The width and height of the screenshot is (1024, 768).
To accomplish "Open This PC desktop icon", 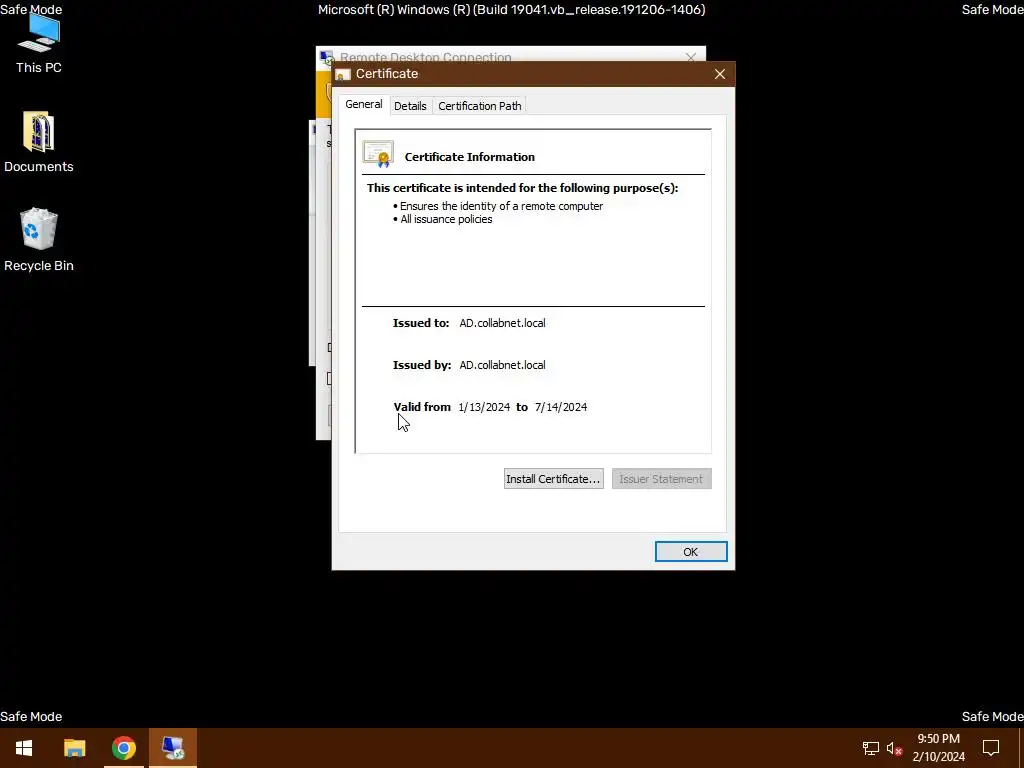I will pyautogui.click(x=39, y=43).
